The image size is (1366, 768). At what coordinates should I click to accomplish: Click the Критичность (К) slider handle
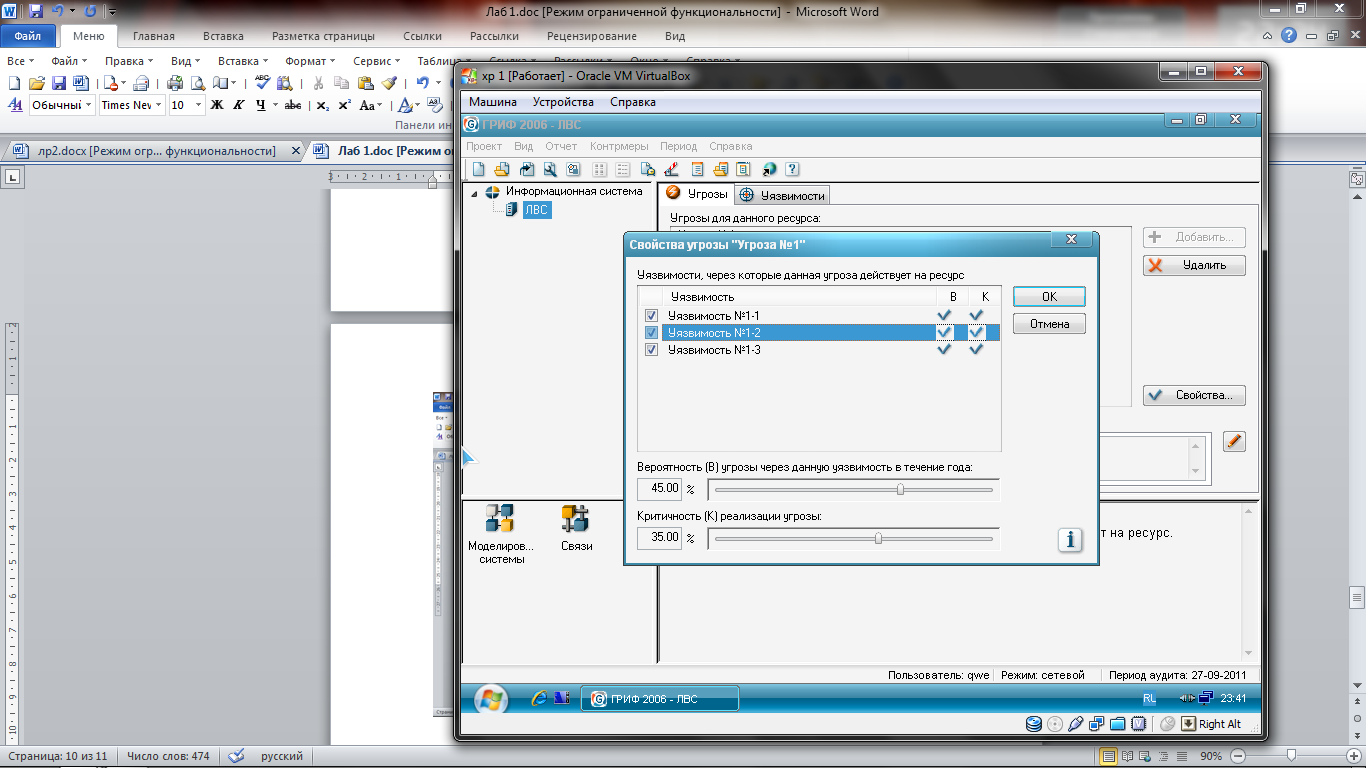pos(878,538)
